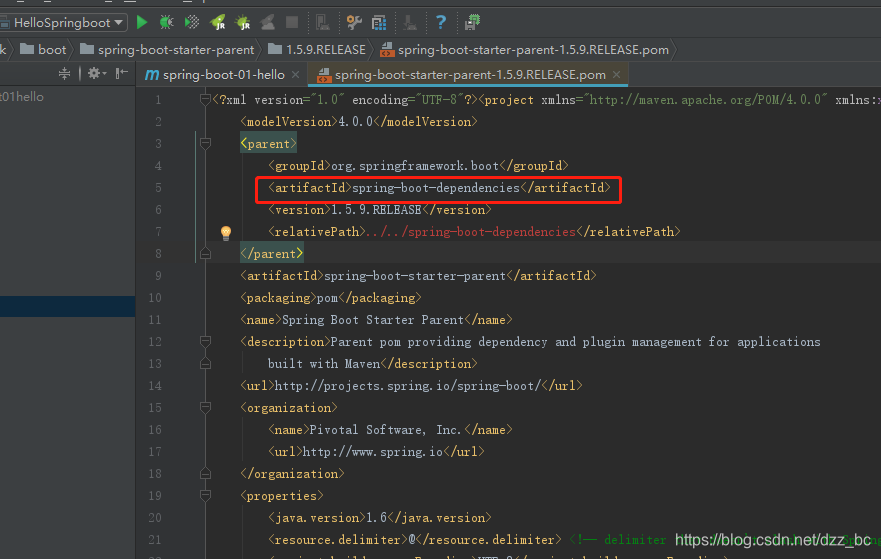
Task: Collapse all in the project panel
Action: pyautogui.click(x=65, y=74)
